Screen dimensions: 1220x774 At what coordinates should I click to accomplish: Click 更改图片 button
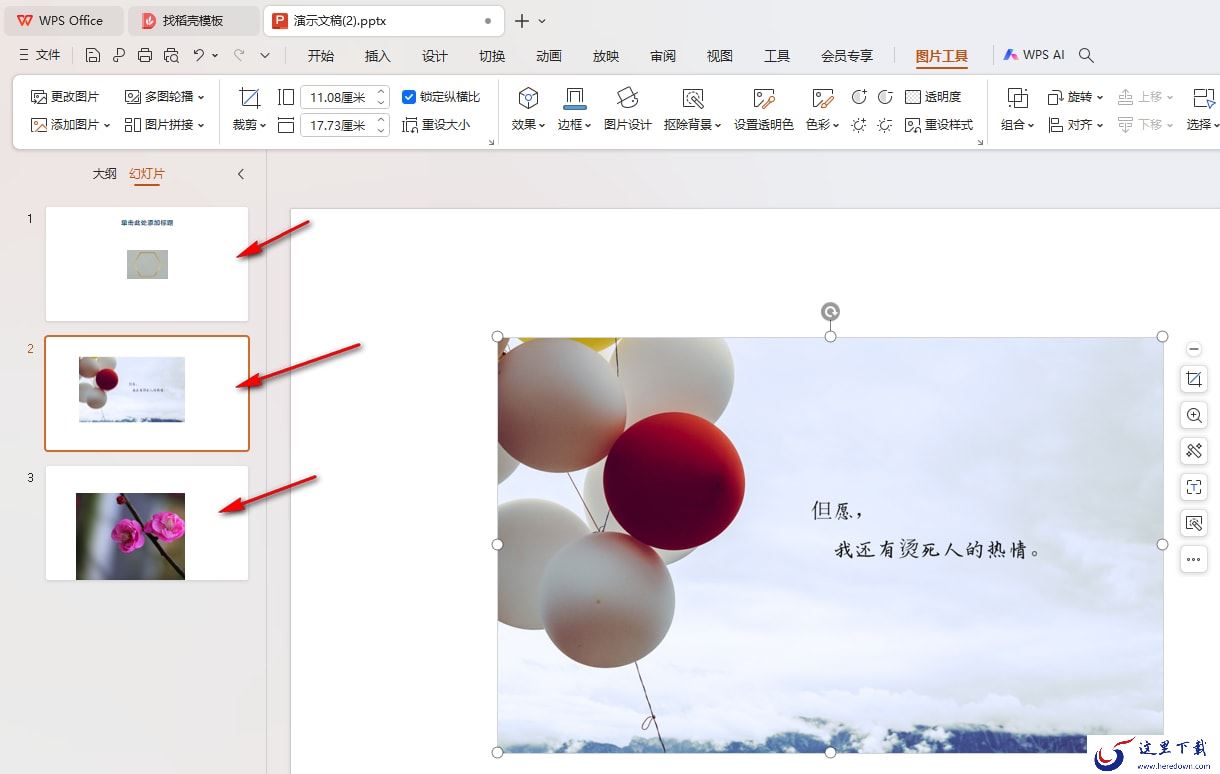coord(65,97)
